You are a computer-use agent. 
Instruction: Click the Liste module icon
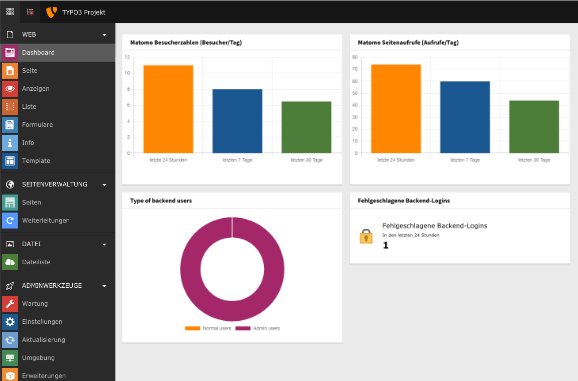click(10, 107)
